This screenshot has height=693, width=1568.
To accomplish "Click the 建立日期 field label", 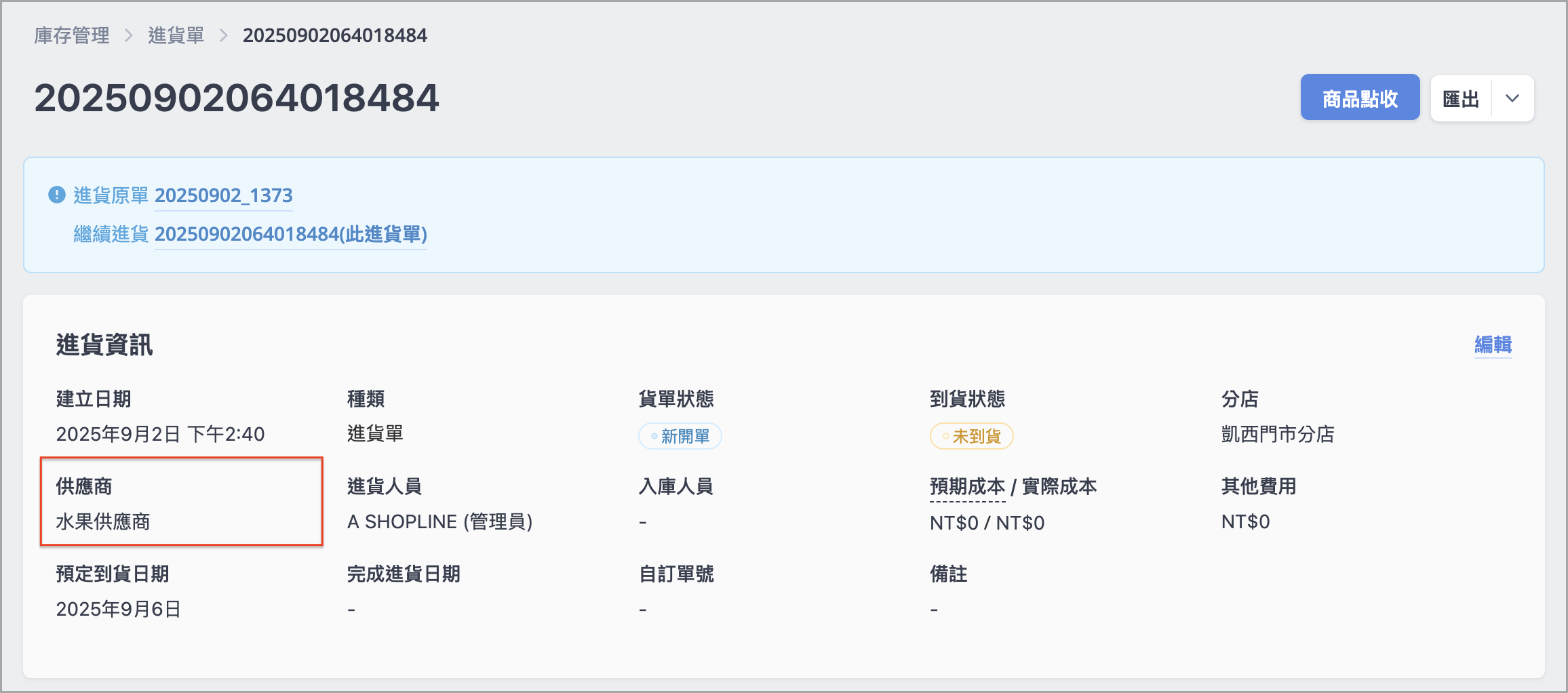I will click(x=94, y=399).
